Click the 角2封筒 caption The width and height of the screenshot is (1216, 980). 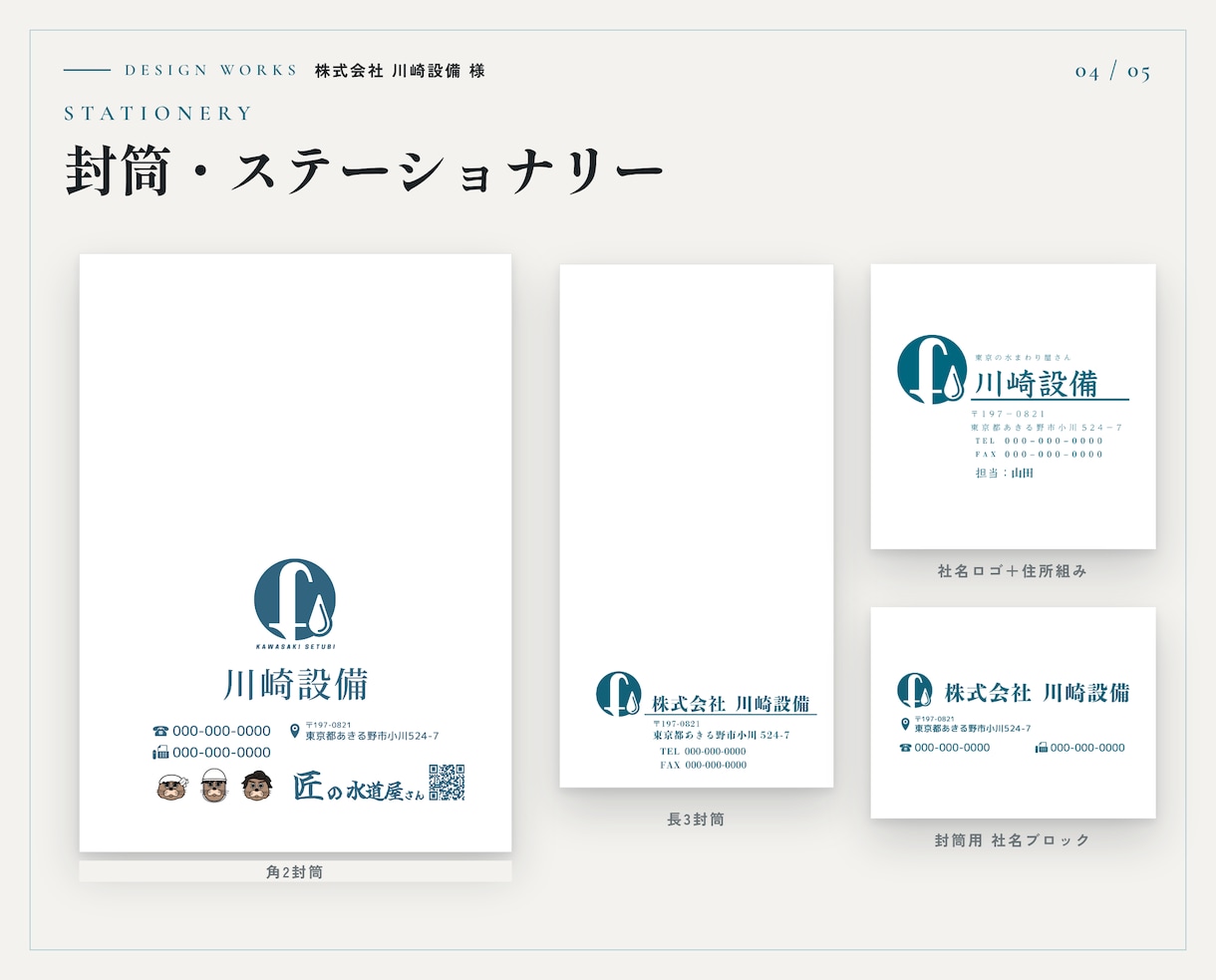tap(295, 872)
